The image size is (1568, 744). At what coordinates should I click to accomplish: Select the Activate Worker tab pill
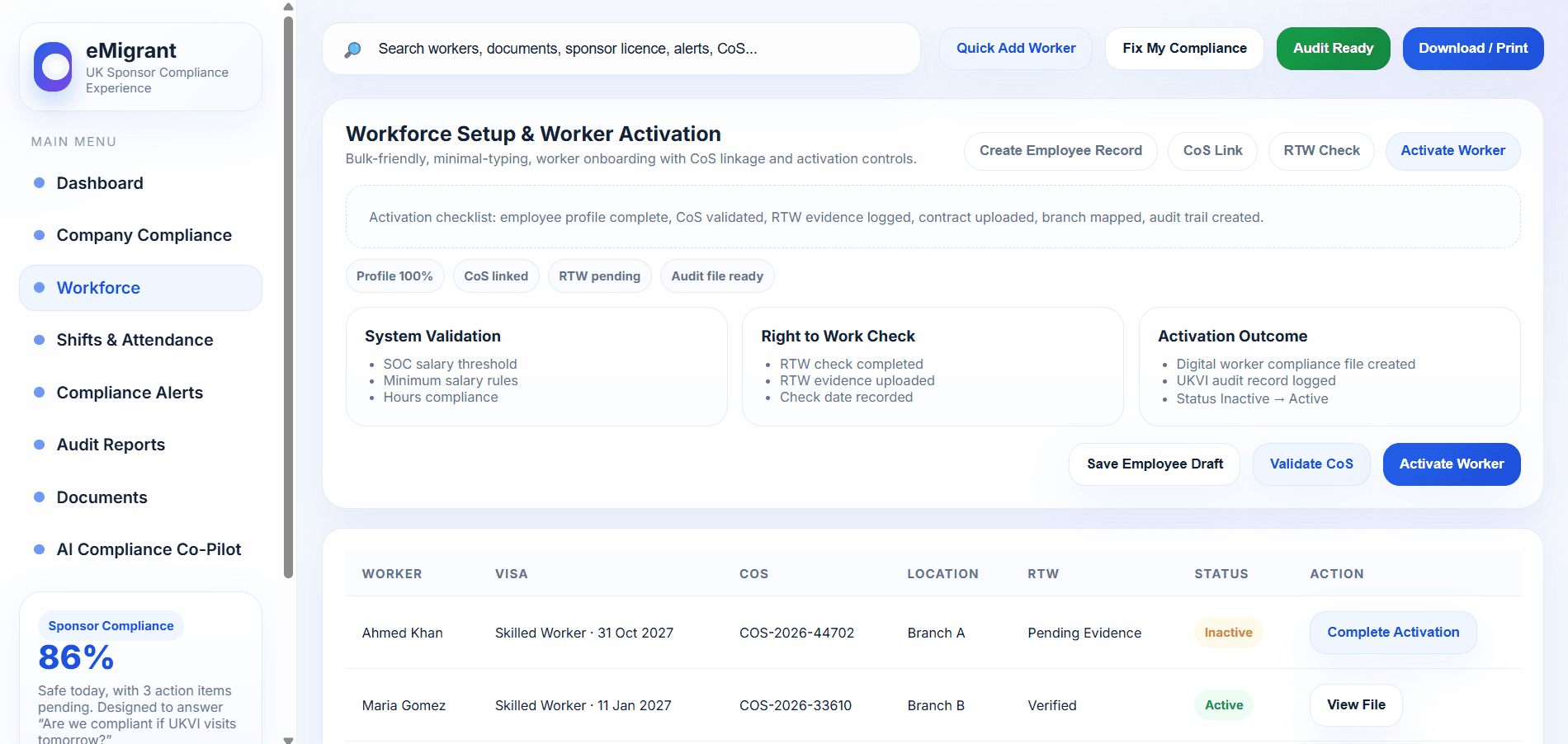[x=1452, y=151]
